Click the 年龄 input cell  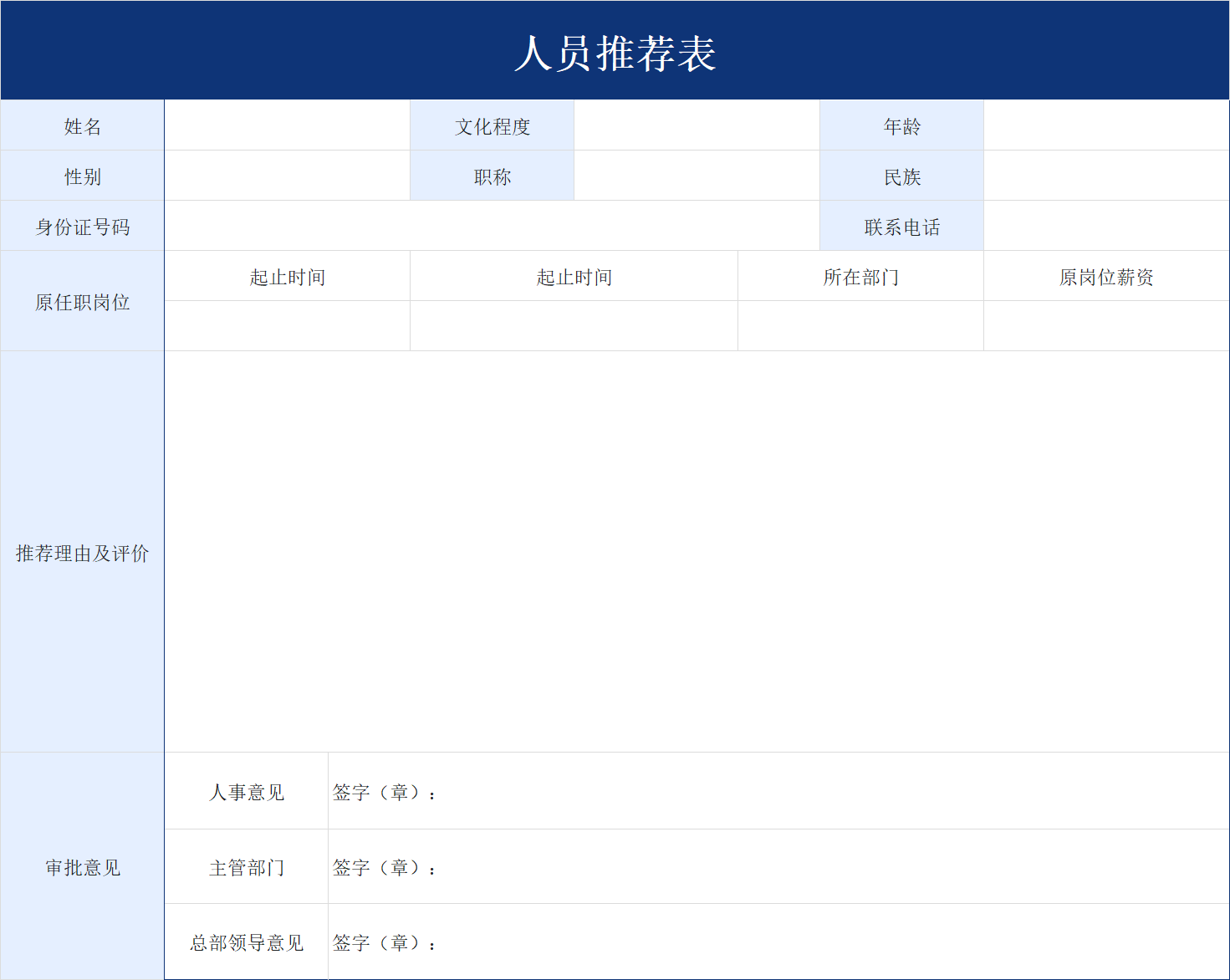(1105, 125)
